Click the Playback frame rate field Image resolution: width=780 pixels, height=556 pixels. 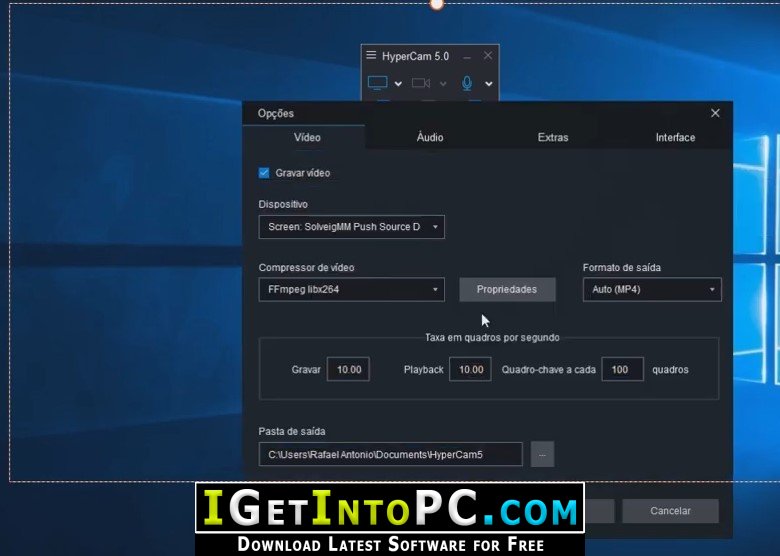(470, 370)
